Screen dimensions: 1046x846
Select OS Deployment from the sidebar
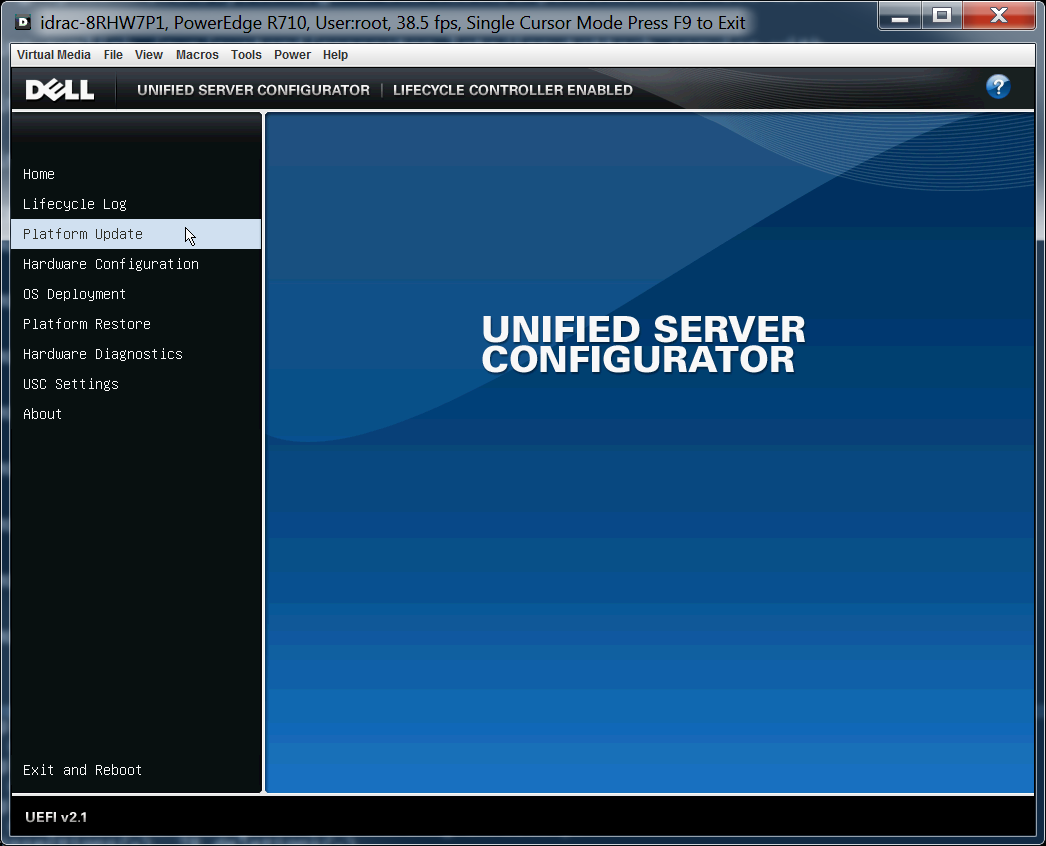[74, 294]
